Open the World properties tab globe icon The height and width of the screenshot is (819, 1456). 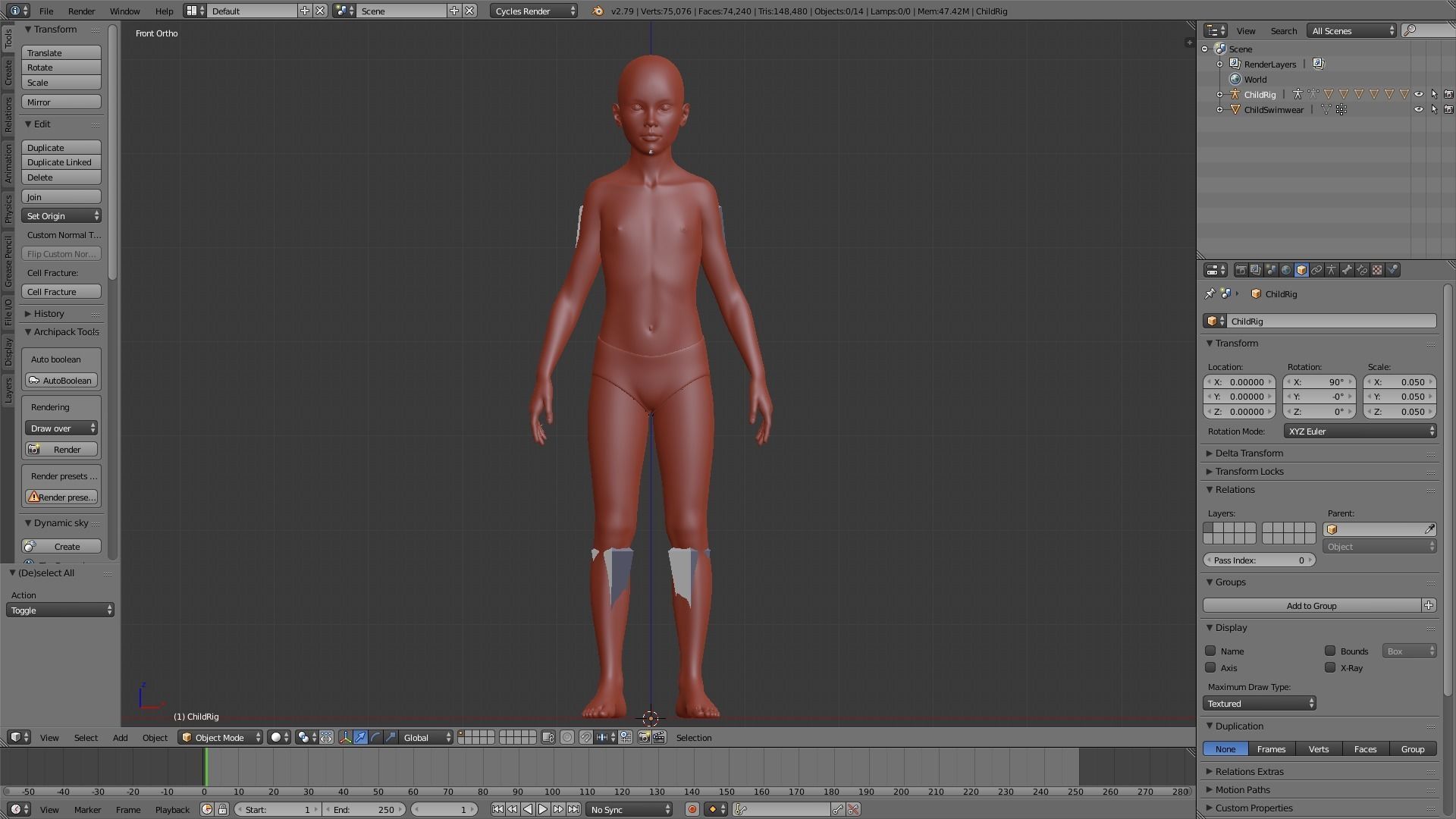coord(1286,270)
